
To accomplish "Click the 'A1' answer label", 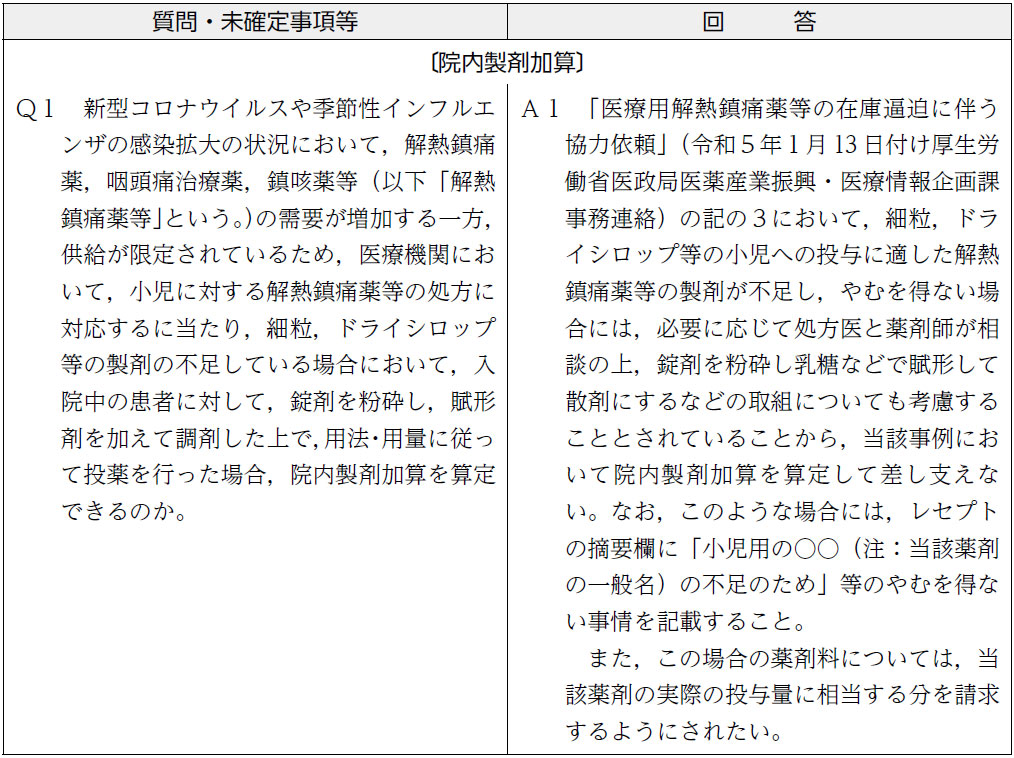I will click(540, 109).
